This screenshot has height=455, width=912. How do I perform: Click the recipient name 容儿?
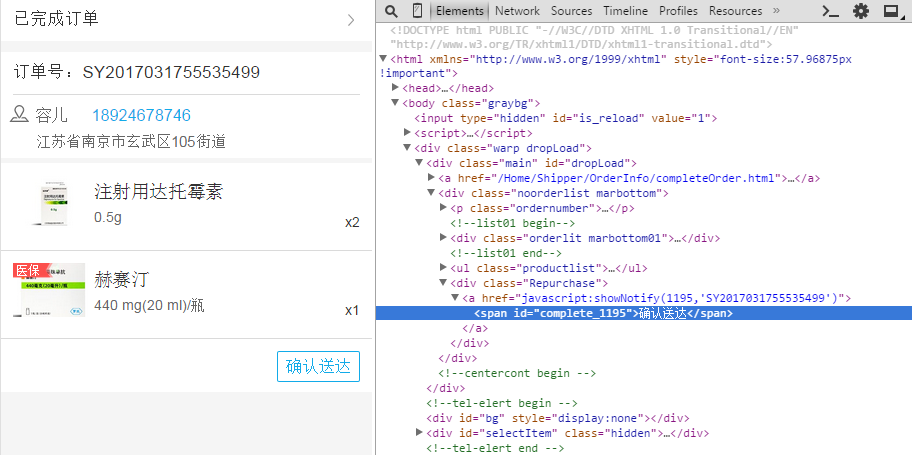51,115
